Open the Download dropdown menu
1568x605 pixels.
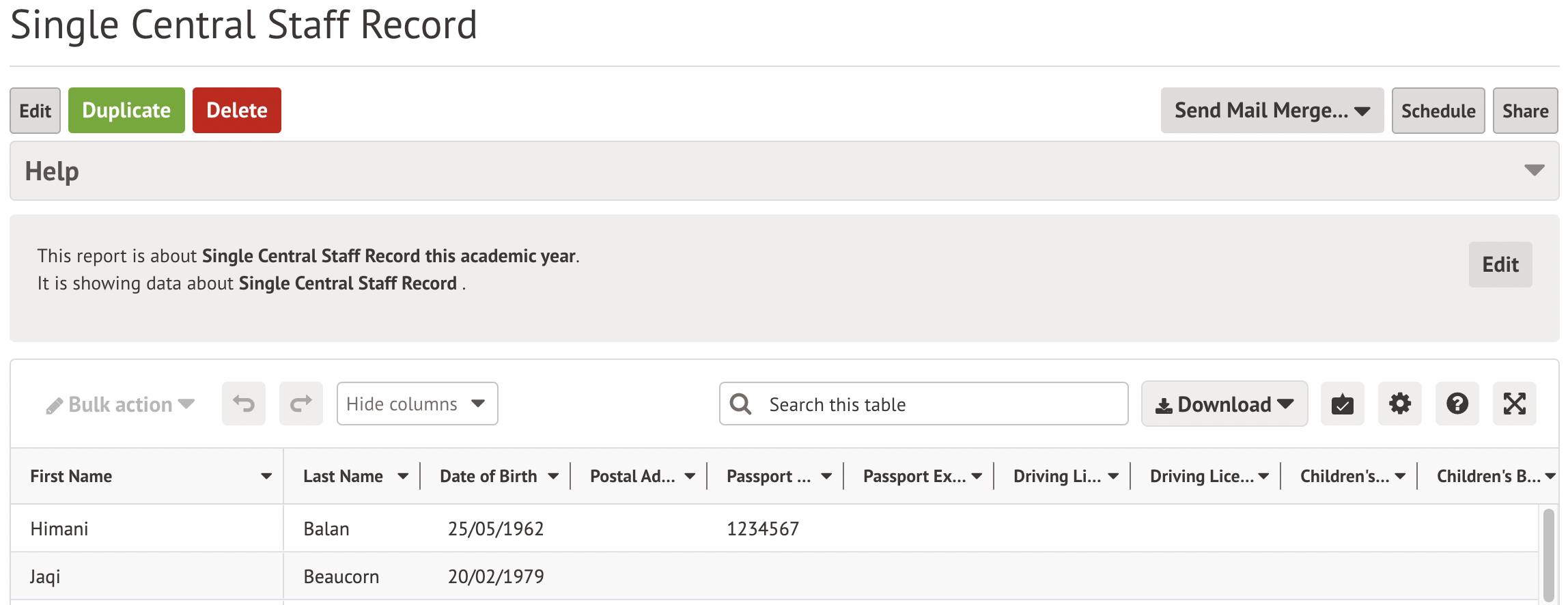[x=1224, y=404]
